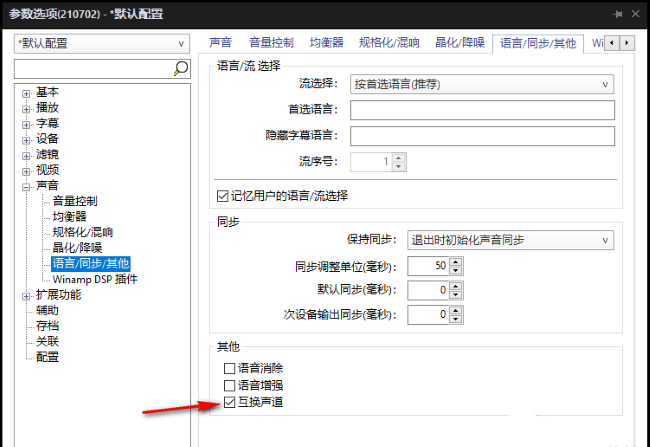This screenshot has height=447, width=650.
Task: Increase 次设备输出同步 with up arrow
Action: tap(456, 310)
